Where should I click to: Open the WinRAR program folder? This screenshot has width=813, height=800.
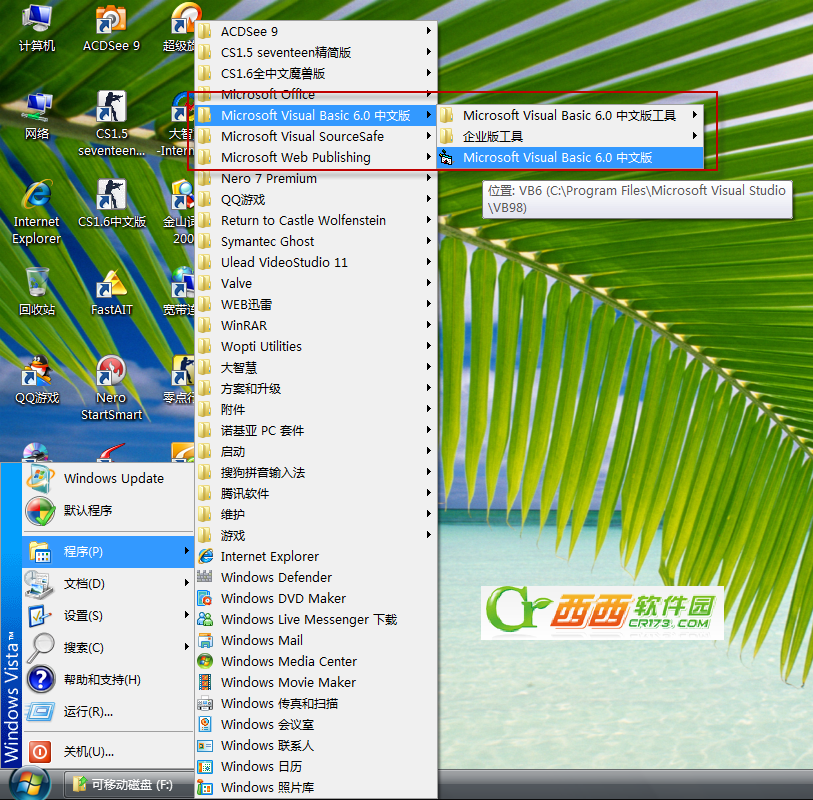point(316,326)
